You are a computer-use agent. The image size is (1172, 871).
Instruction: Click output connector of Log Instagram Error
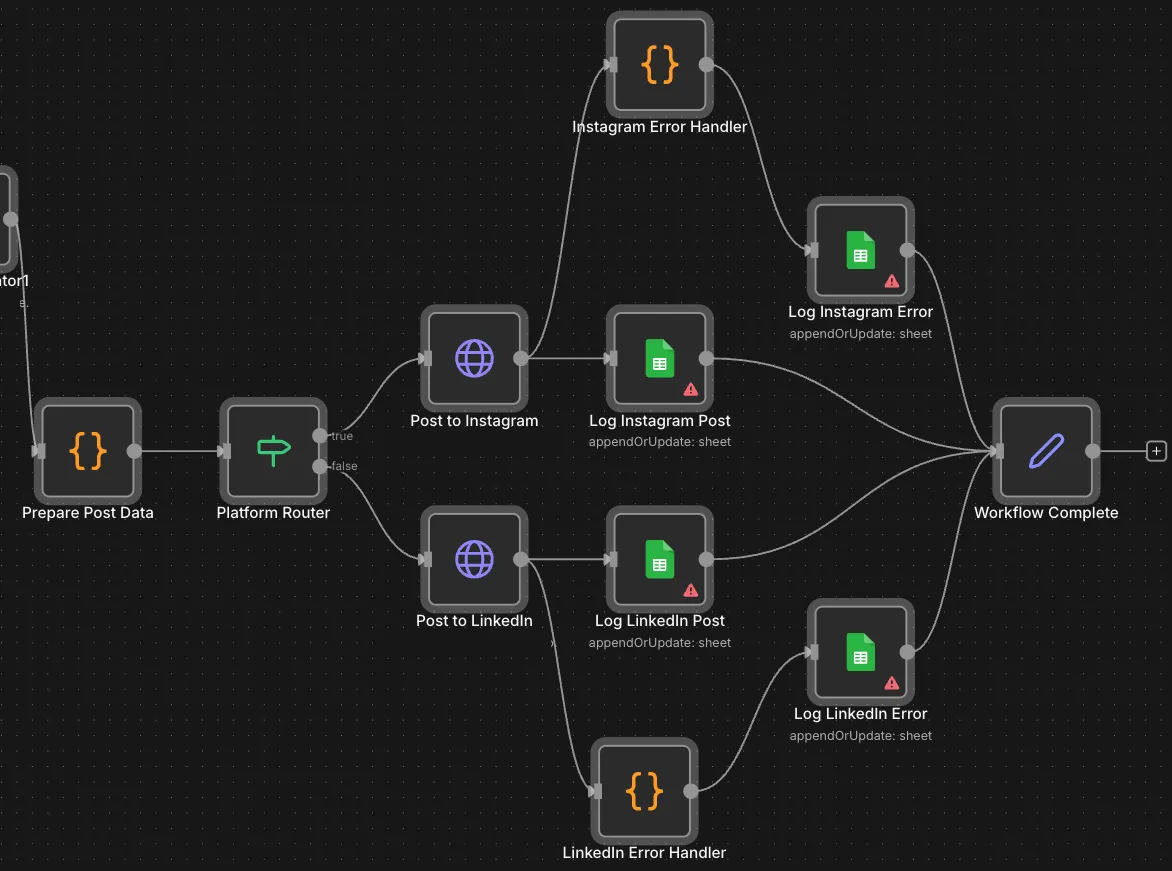point(907,250)
